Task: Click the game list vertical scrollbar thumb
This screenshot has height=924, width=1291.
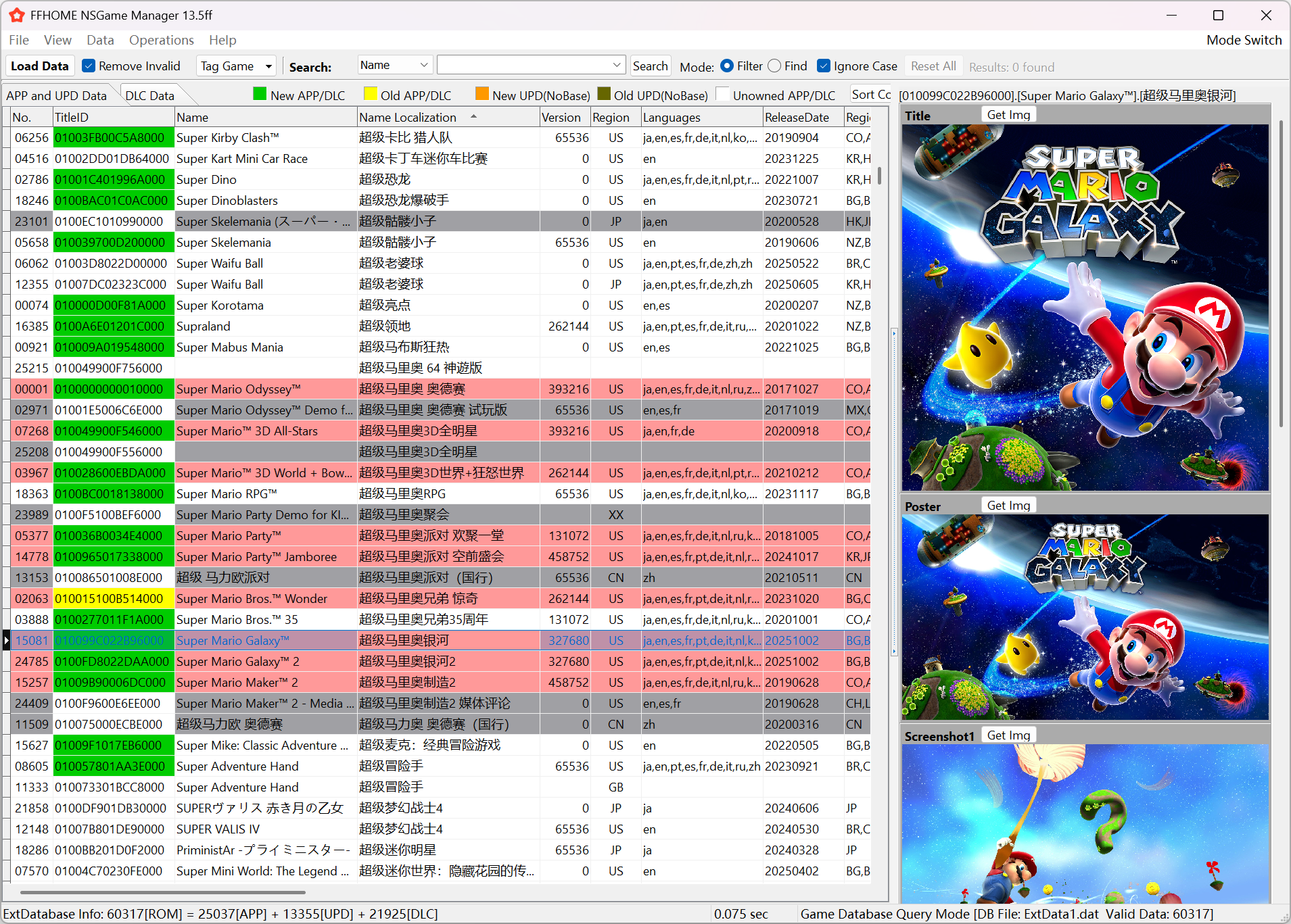Action: pyautogui.click(x=879, y=175)
